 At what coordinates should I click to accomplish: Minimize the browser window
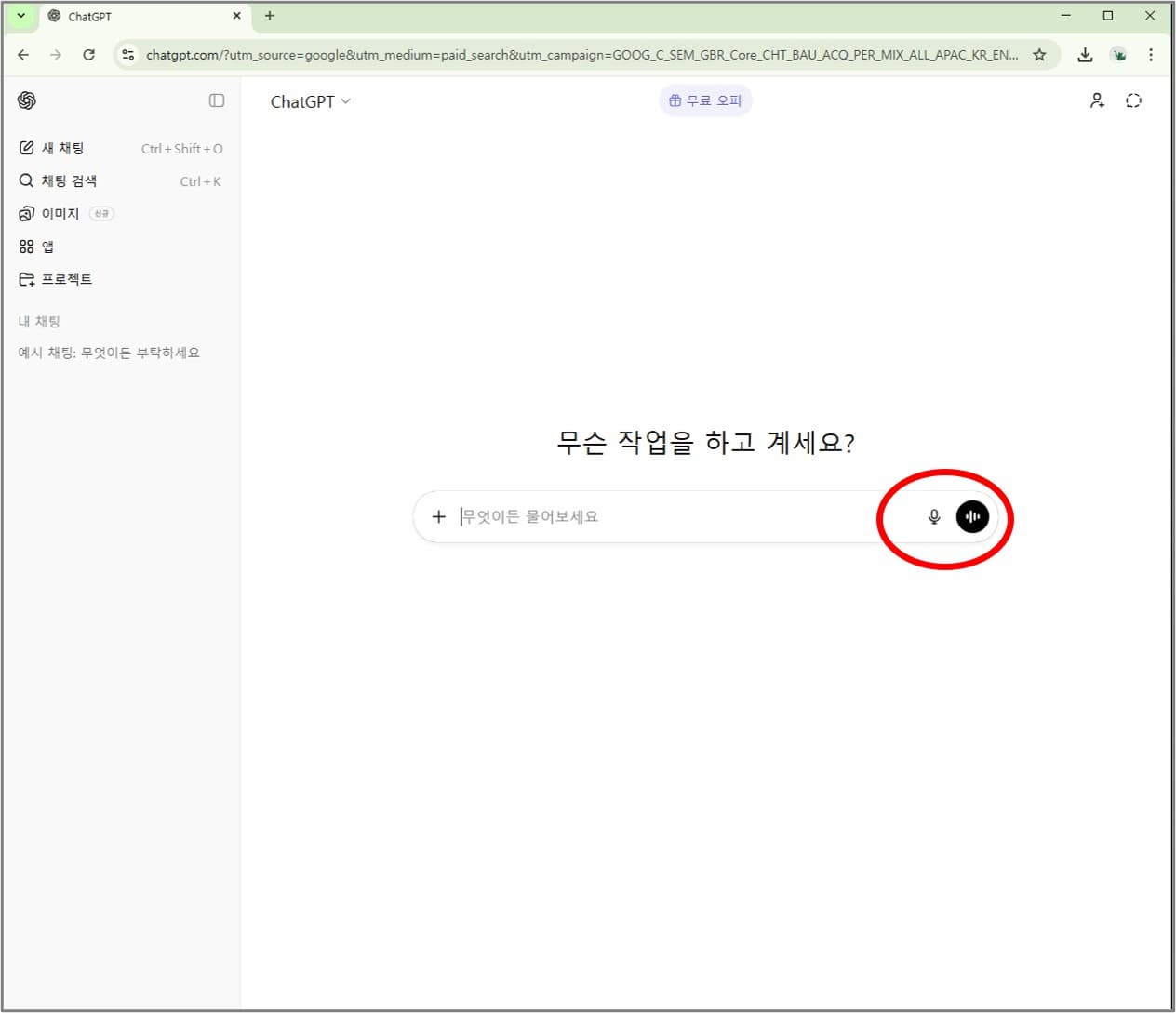pyautogui.click(x=1066, y=16)
